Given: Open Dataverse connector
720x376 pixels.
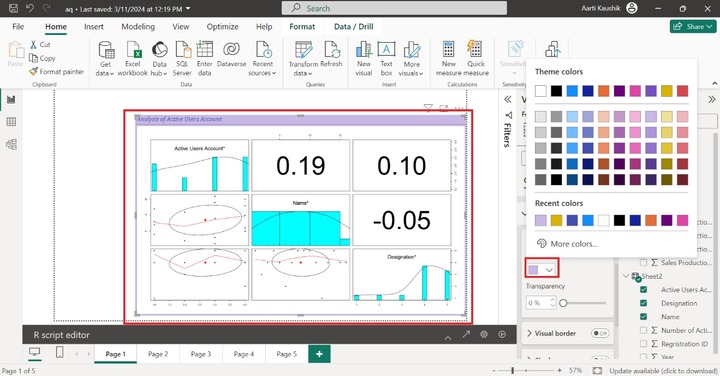Looking at the screenshot, I should coord(231,55).
